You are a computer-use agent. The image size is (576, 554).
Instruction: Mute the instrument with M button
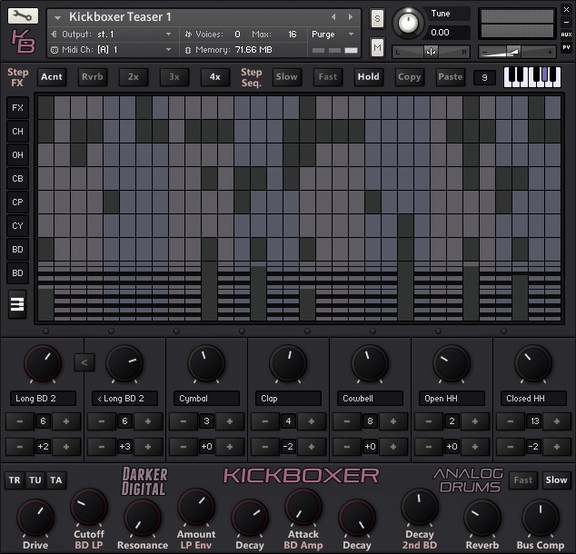click(377, 47)
